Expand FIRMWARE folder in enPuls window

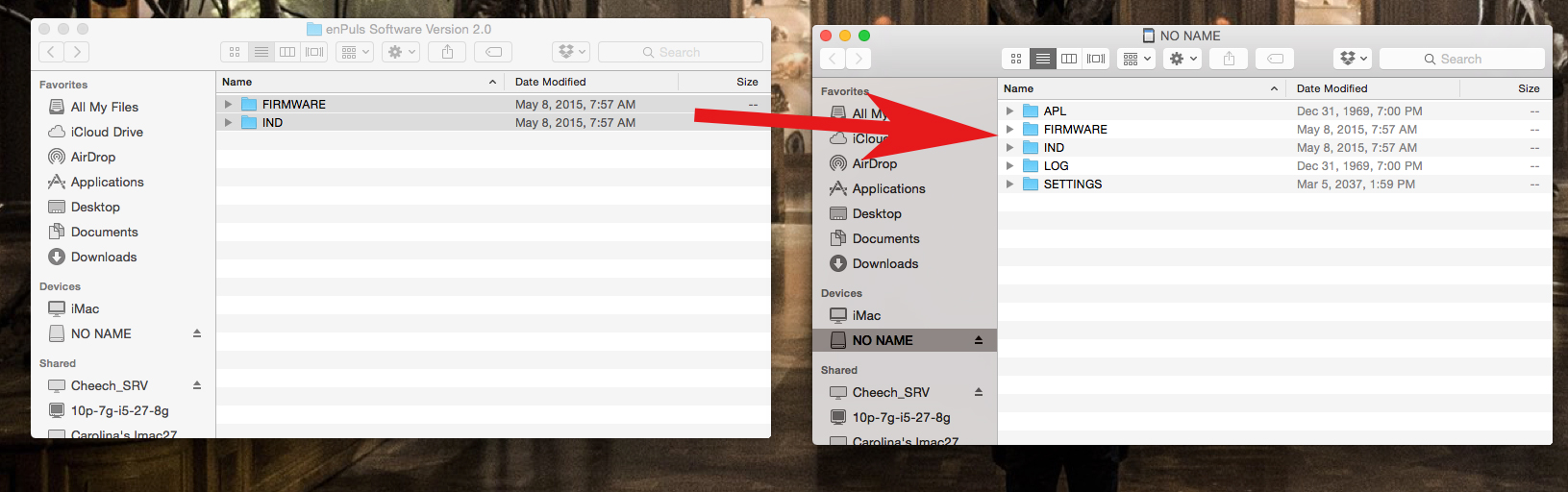tap(228, 105)
